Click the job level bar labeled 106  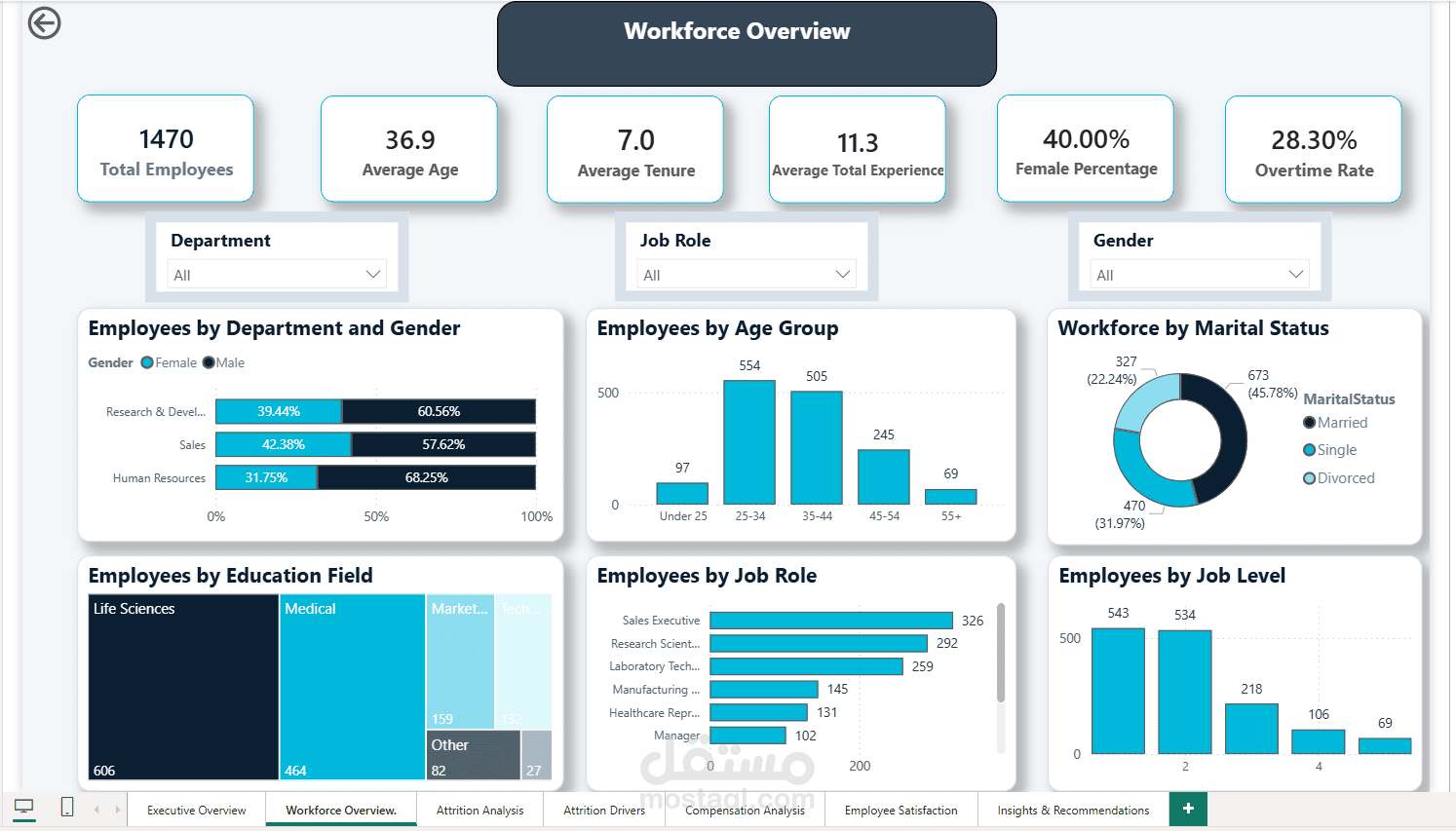[1319, 741]
